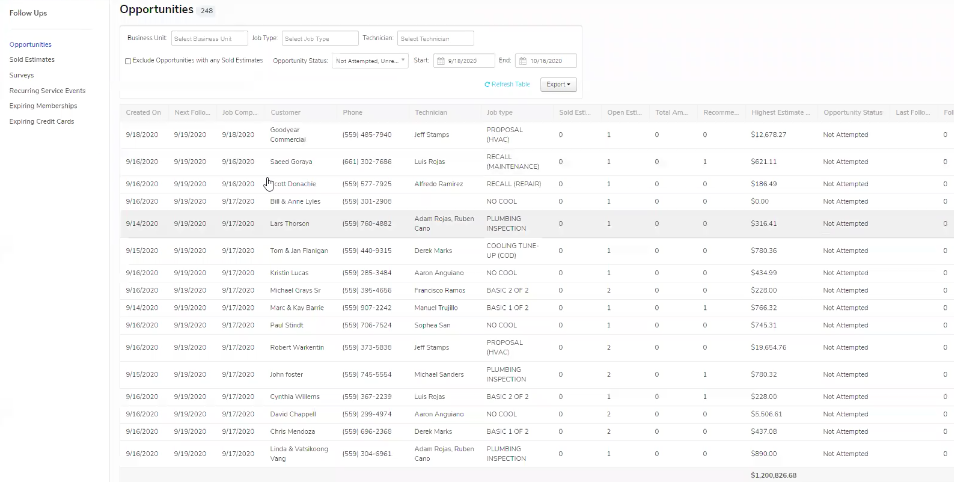Open Expiring Memberships in sidebar

(43, 106)
